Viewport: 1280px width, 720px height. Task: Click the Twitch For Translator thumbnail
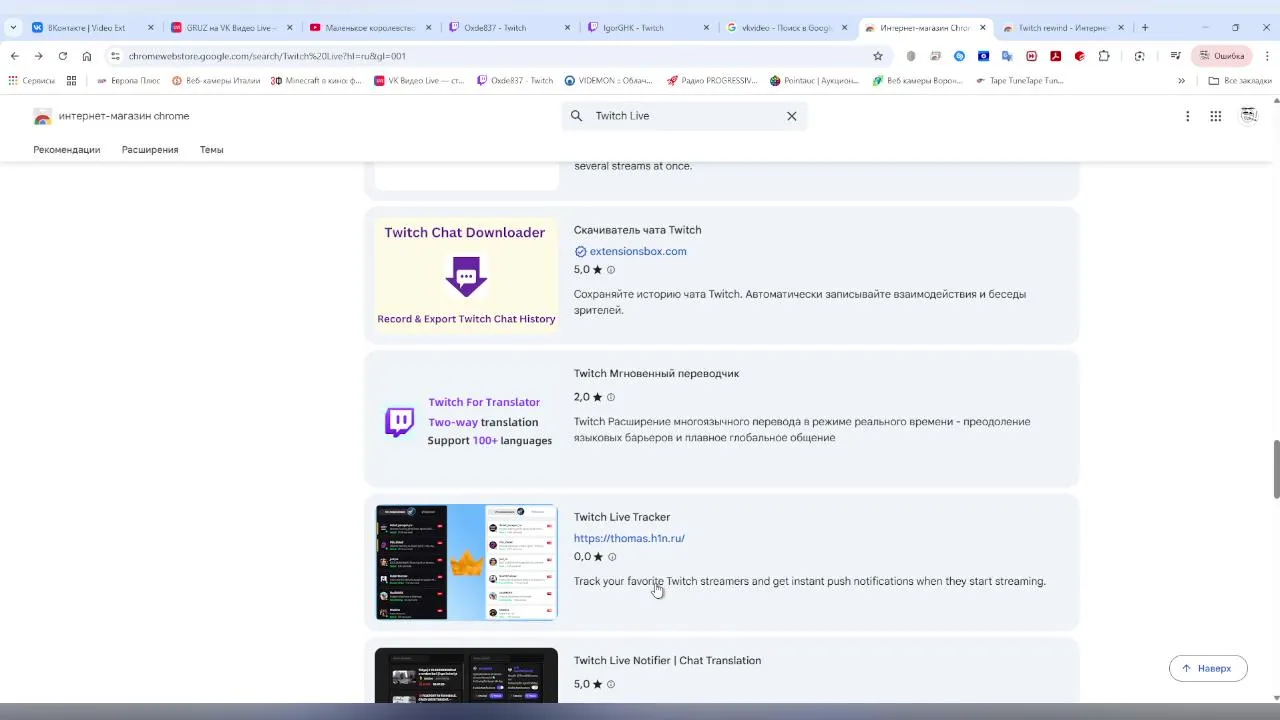(x=466, y=420)
